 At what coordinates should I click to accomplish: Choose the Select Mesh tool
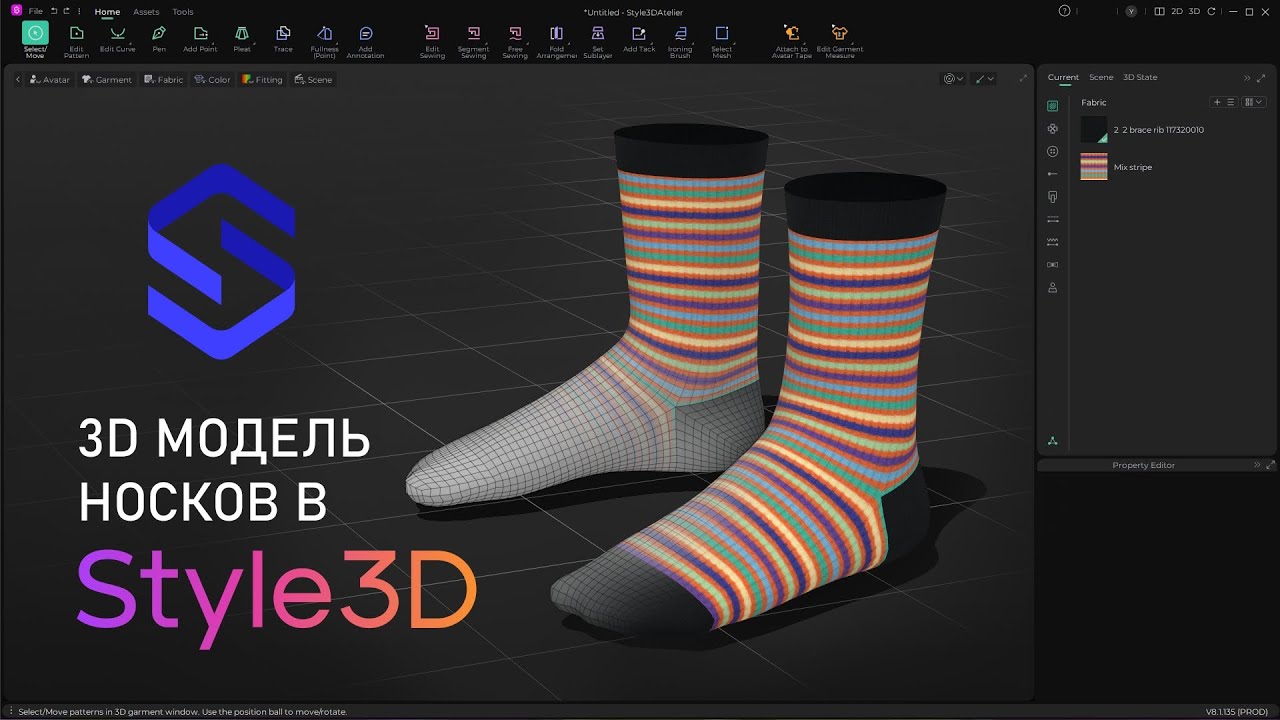pos(721,41)
